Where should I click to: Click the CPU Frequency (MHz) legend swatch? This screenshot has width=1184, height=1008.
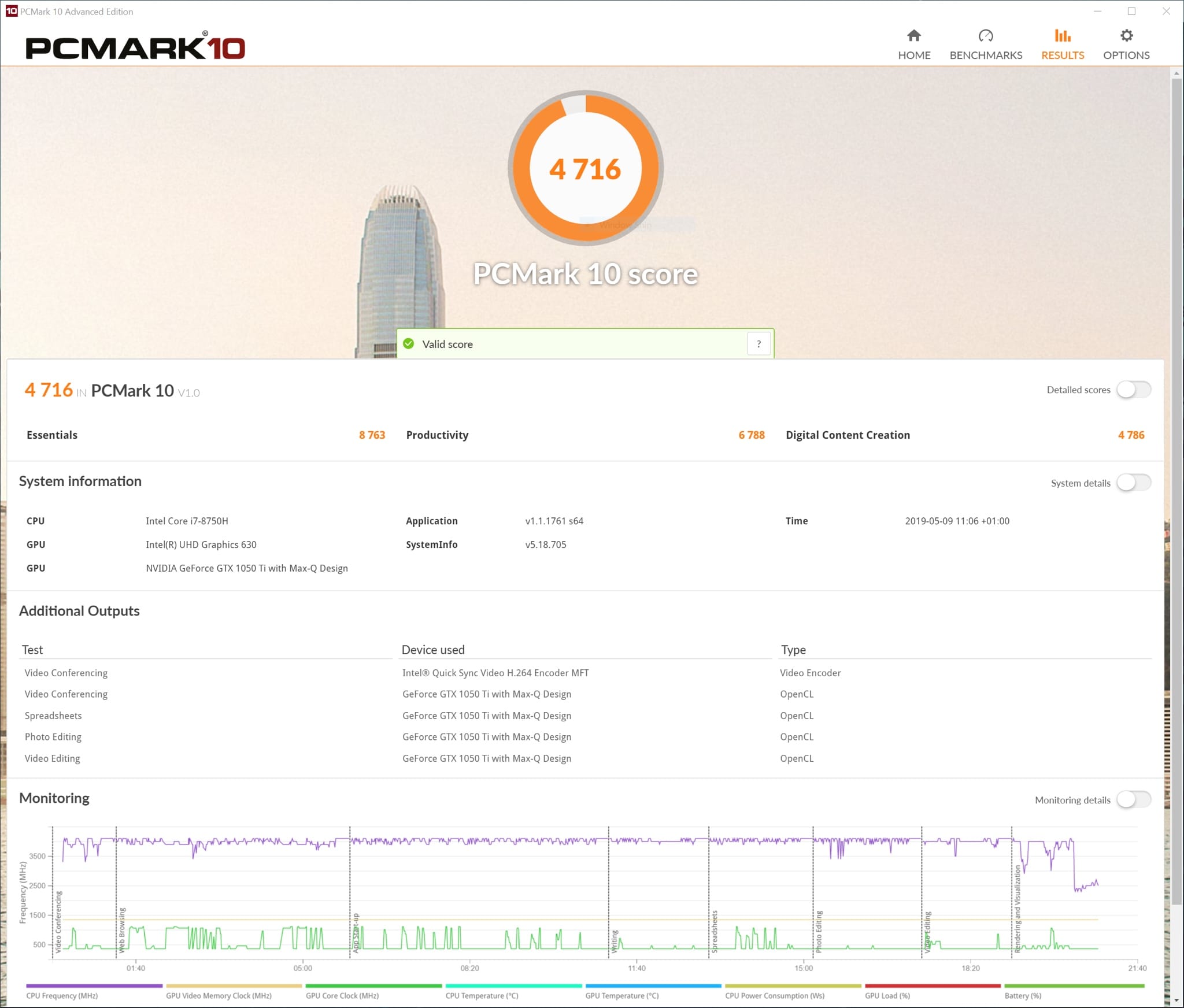click(94, 986)
